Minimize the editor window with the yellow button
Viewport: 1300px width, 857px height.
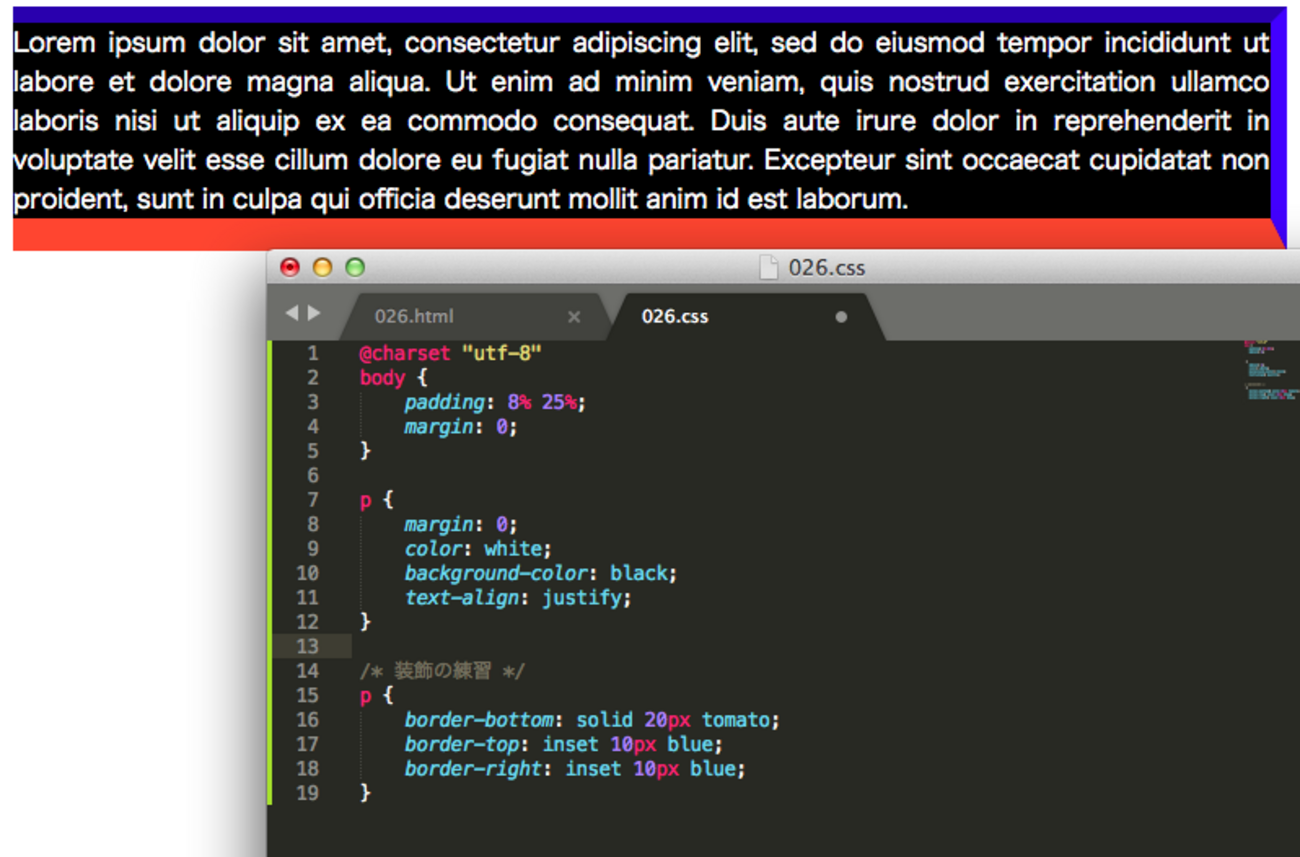(322, 267)
